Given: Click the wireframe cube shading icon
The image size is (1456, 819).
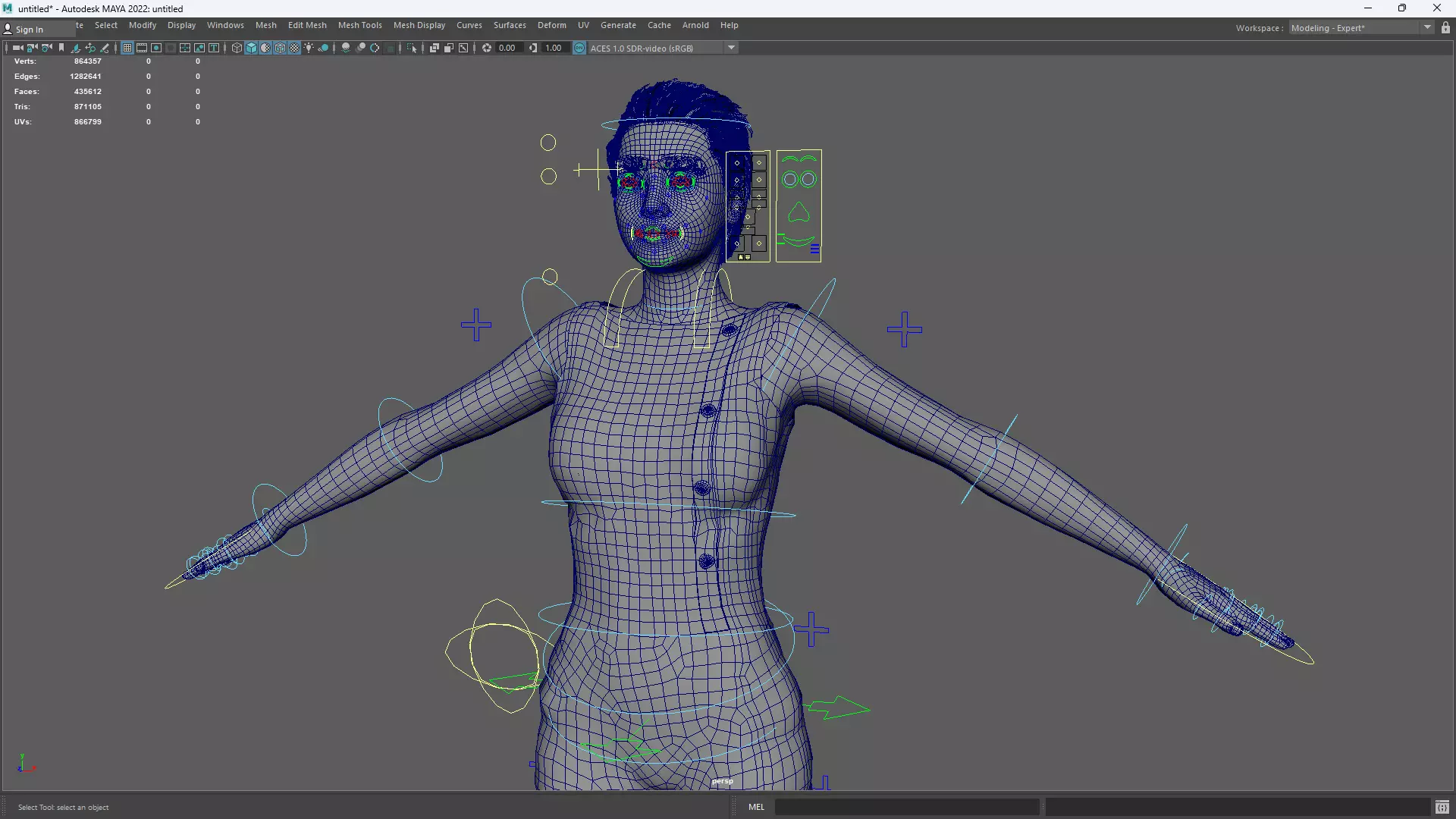Looking at the screenshot, I should [237, 48].
